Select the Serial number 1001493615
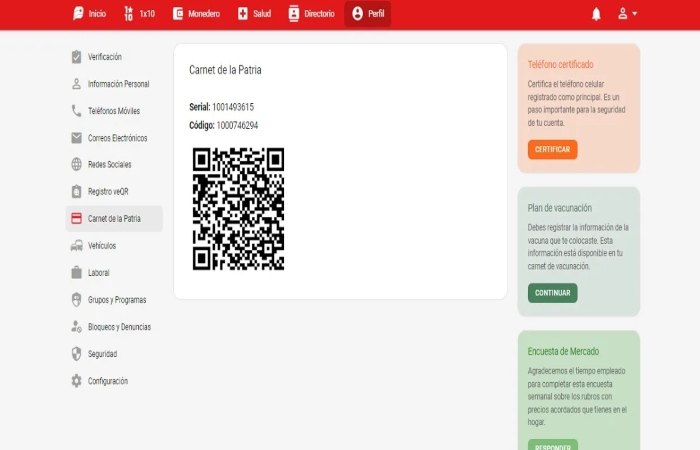 pos(233,107)
